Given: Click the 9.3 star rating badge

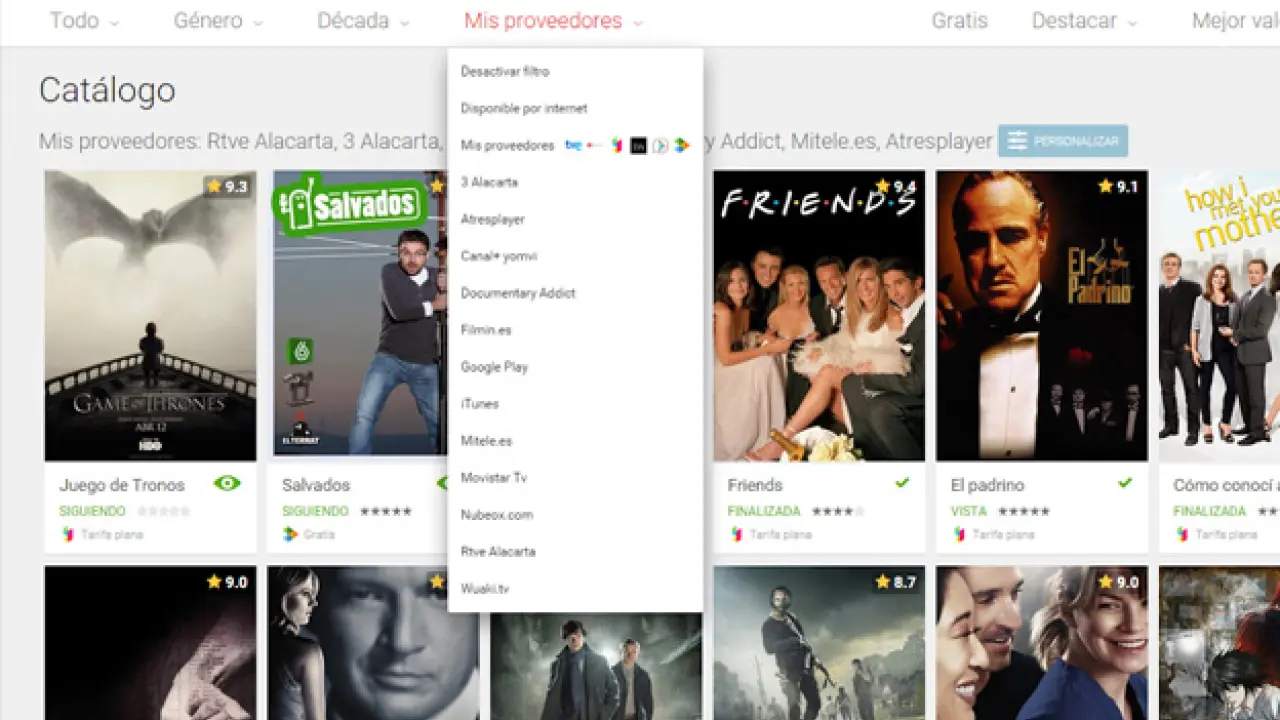Looking at the screenshot, I should pos(227,186).
